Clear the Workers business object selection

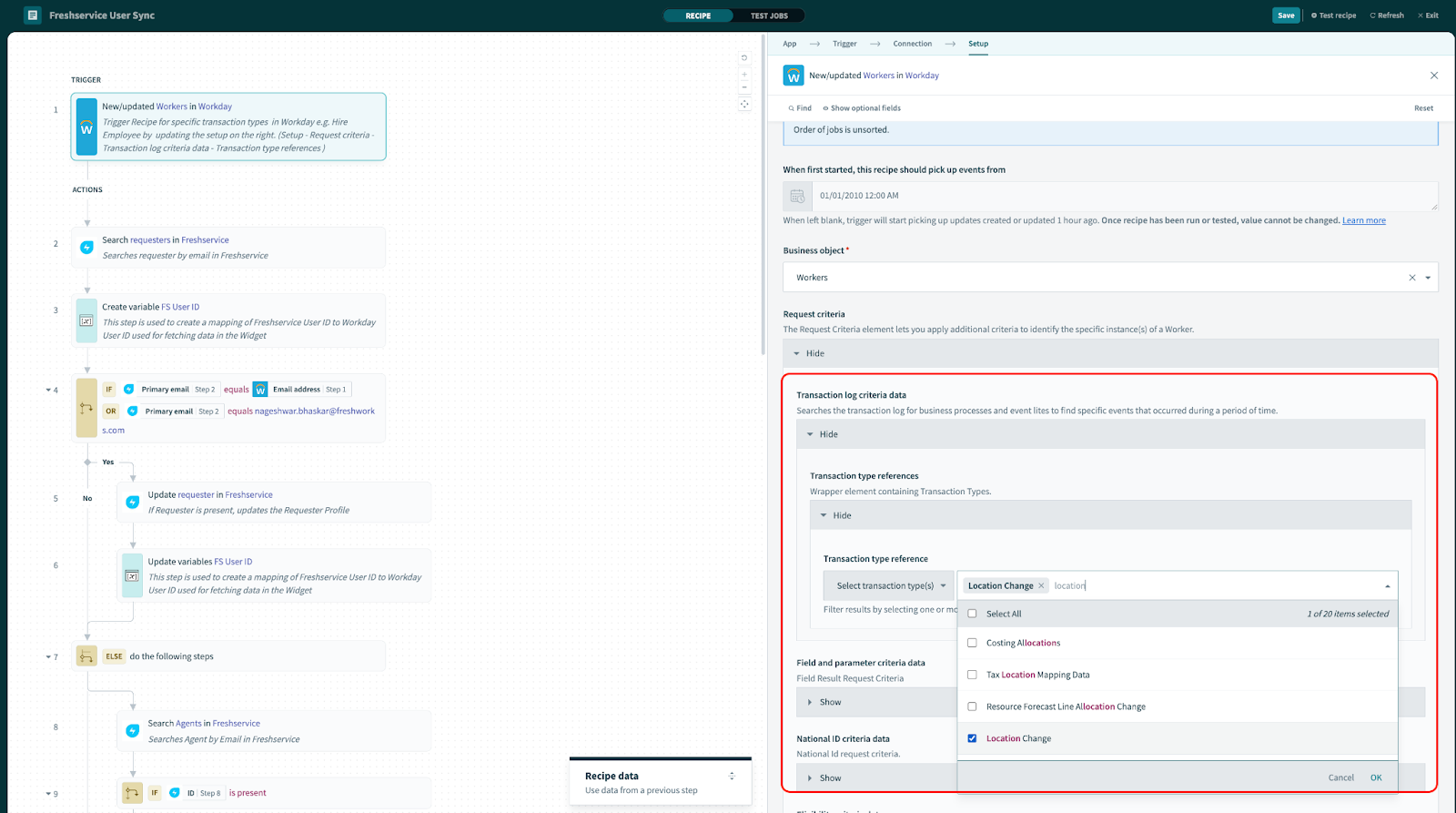click(x=1412, y=278)
